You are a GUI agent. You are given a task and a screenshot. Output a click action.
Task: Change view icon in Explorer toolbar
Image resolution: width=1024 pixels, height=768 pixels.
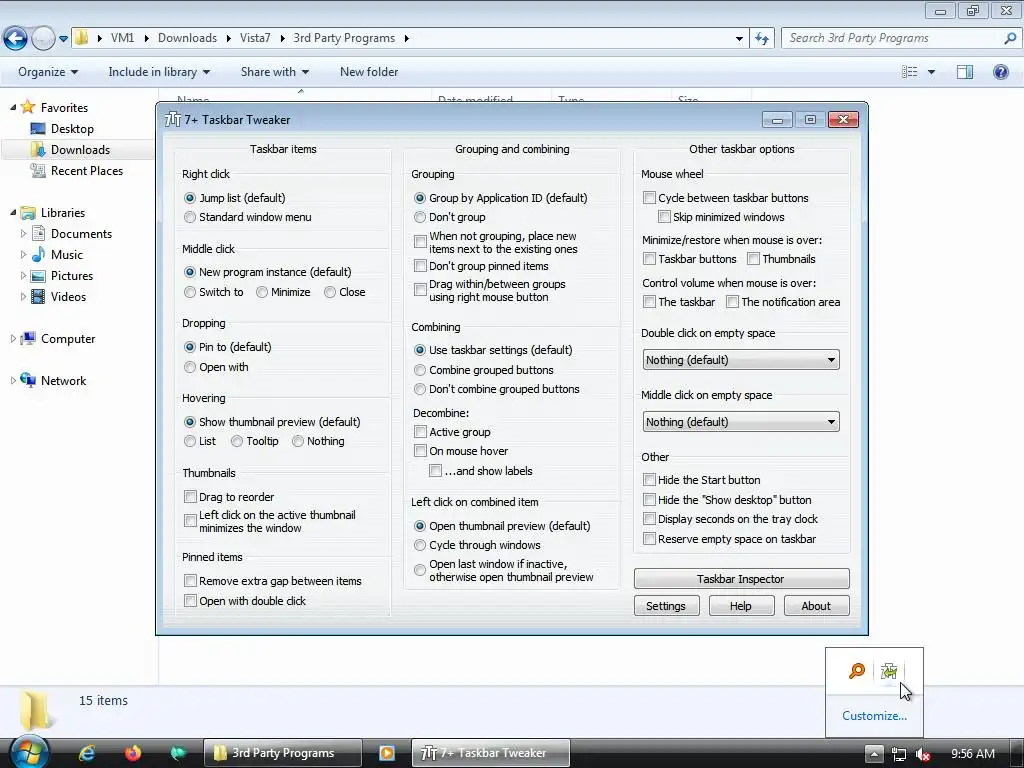910,72
